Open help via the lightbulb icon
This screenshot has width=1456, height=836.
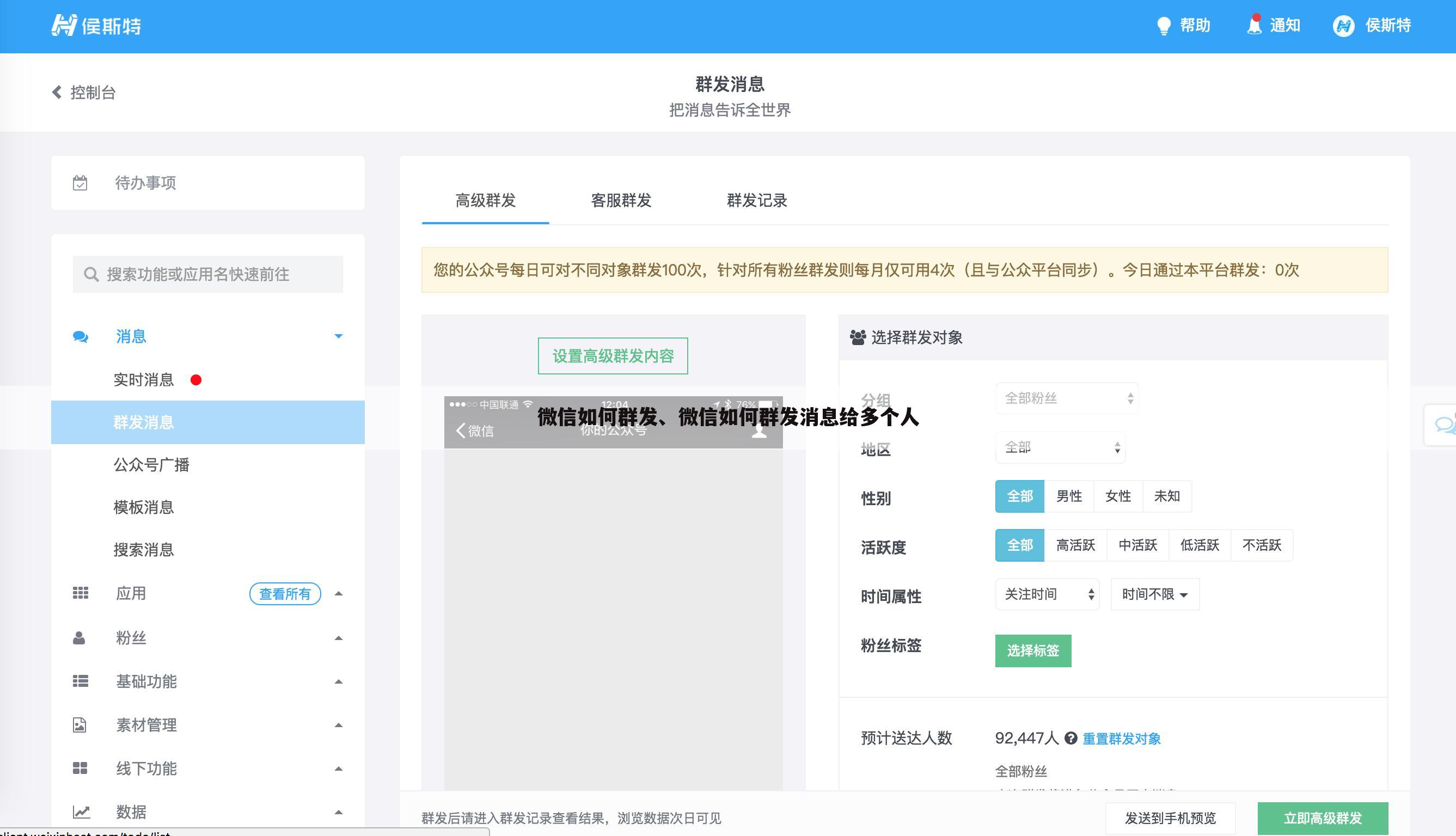(1164, 26)
